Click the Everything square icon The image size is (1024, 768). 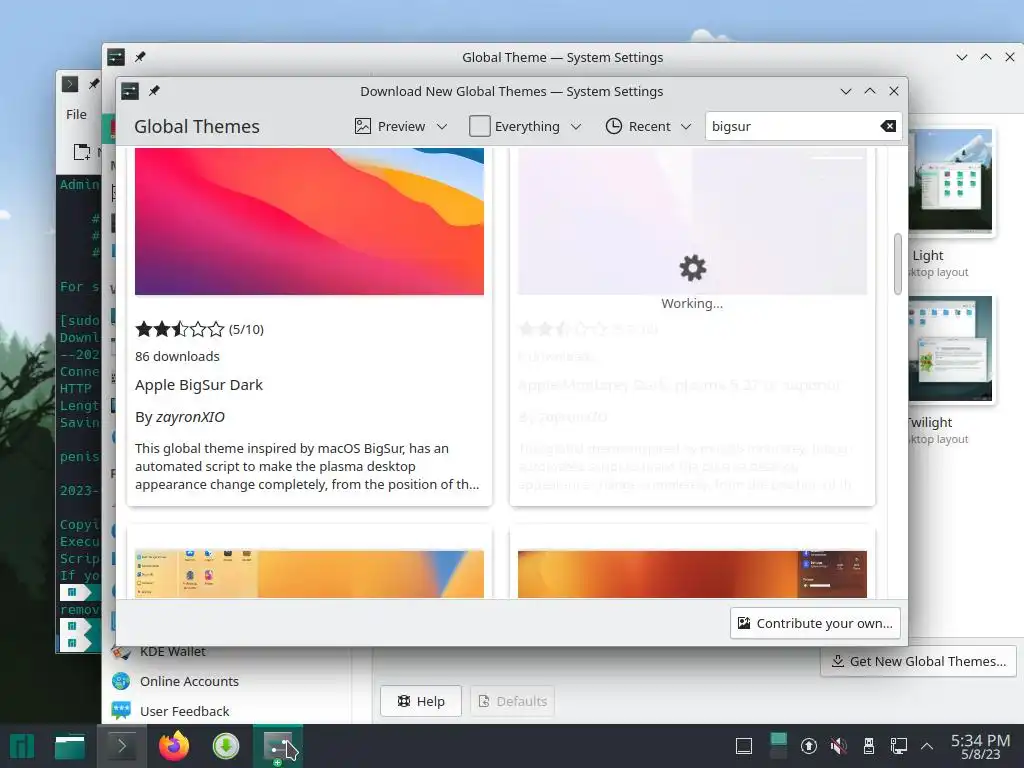[x=479, y=126]
